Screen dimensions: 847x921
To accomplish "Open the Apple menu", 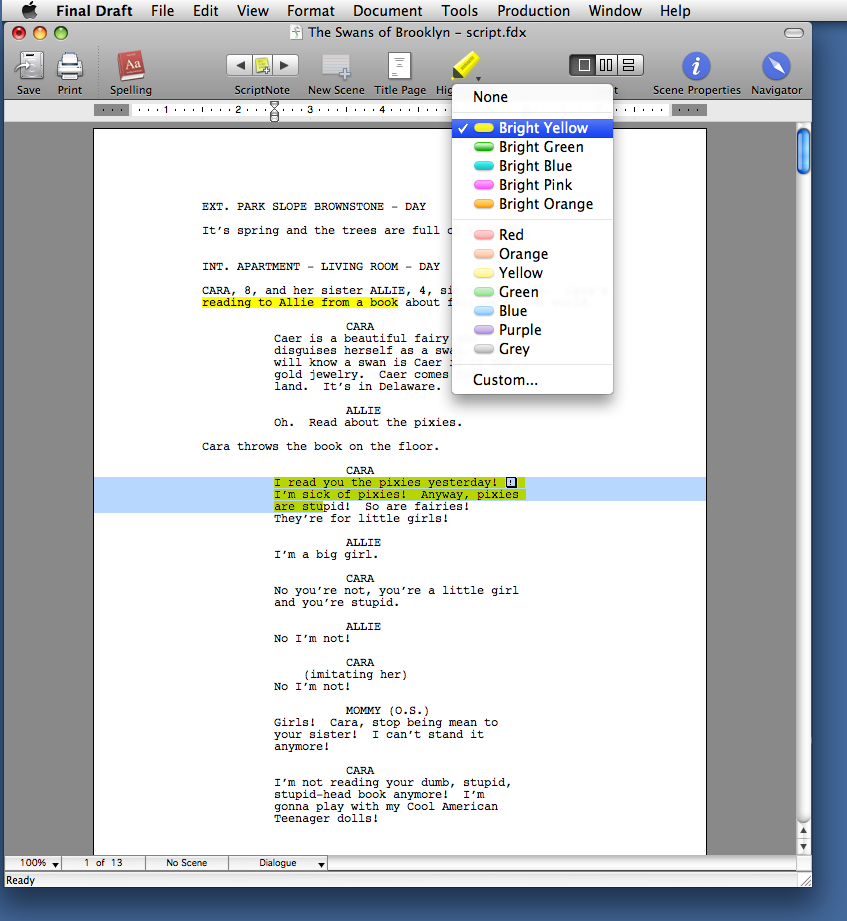I will [29, 10].
